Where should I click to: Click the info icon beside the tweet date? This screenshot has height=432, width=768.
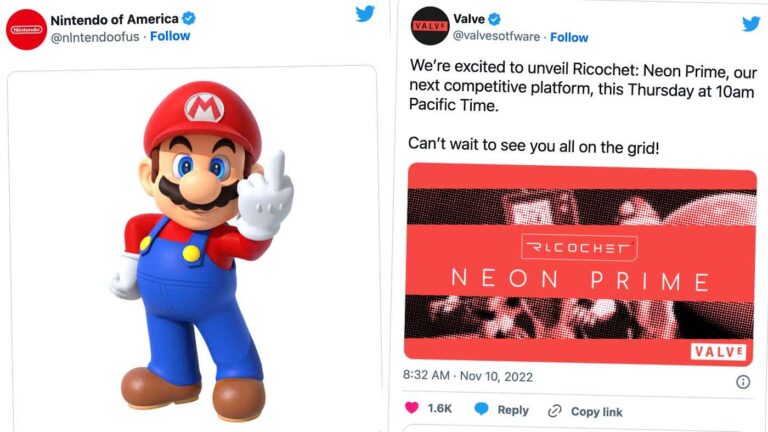coord(743,381)
